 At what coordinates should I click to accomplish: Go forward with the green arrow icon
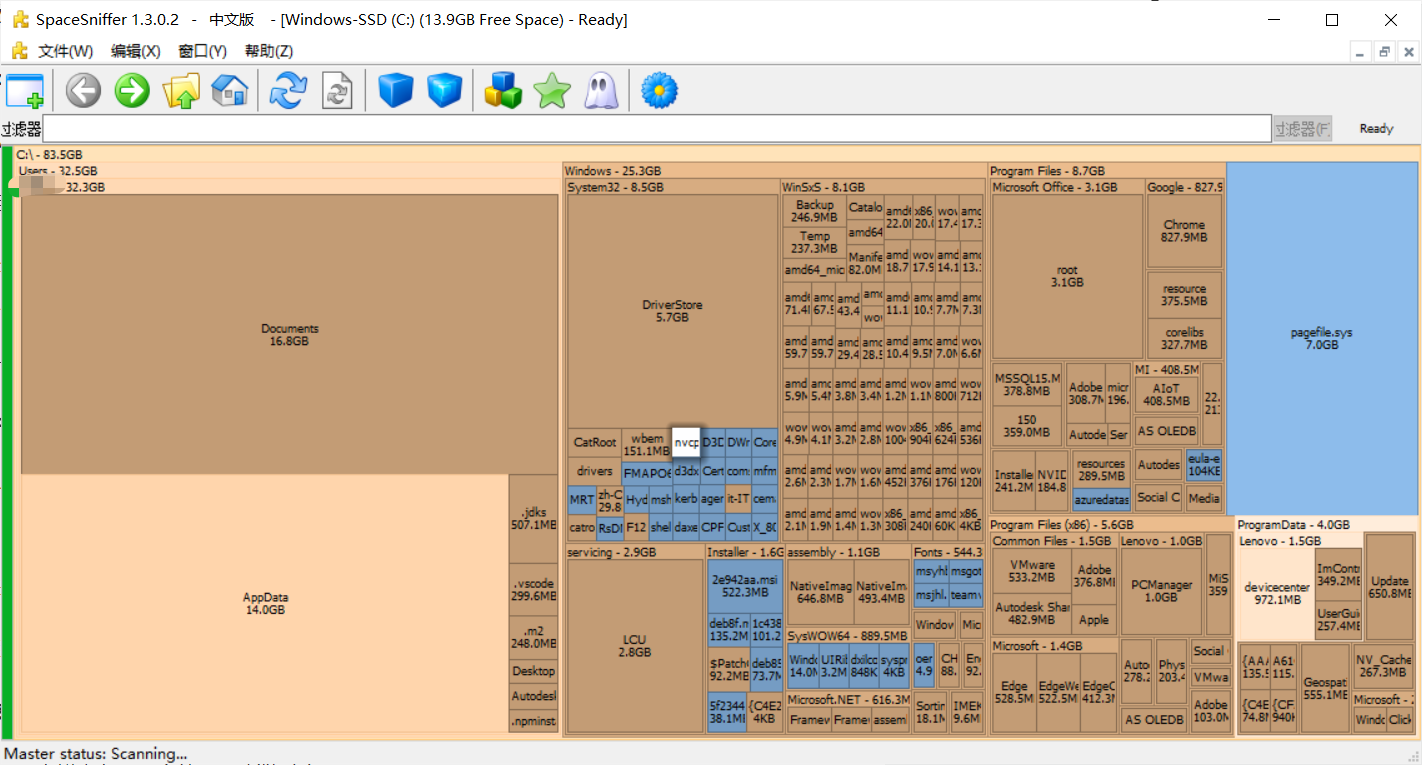click(132, 91)
